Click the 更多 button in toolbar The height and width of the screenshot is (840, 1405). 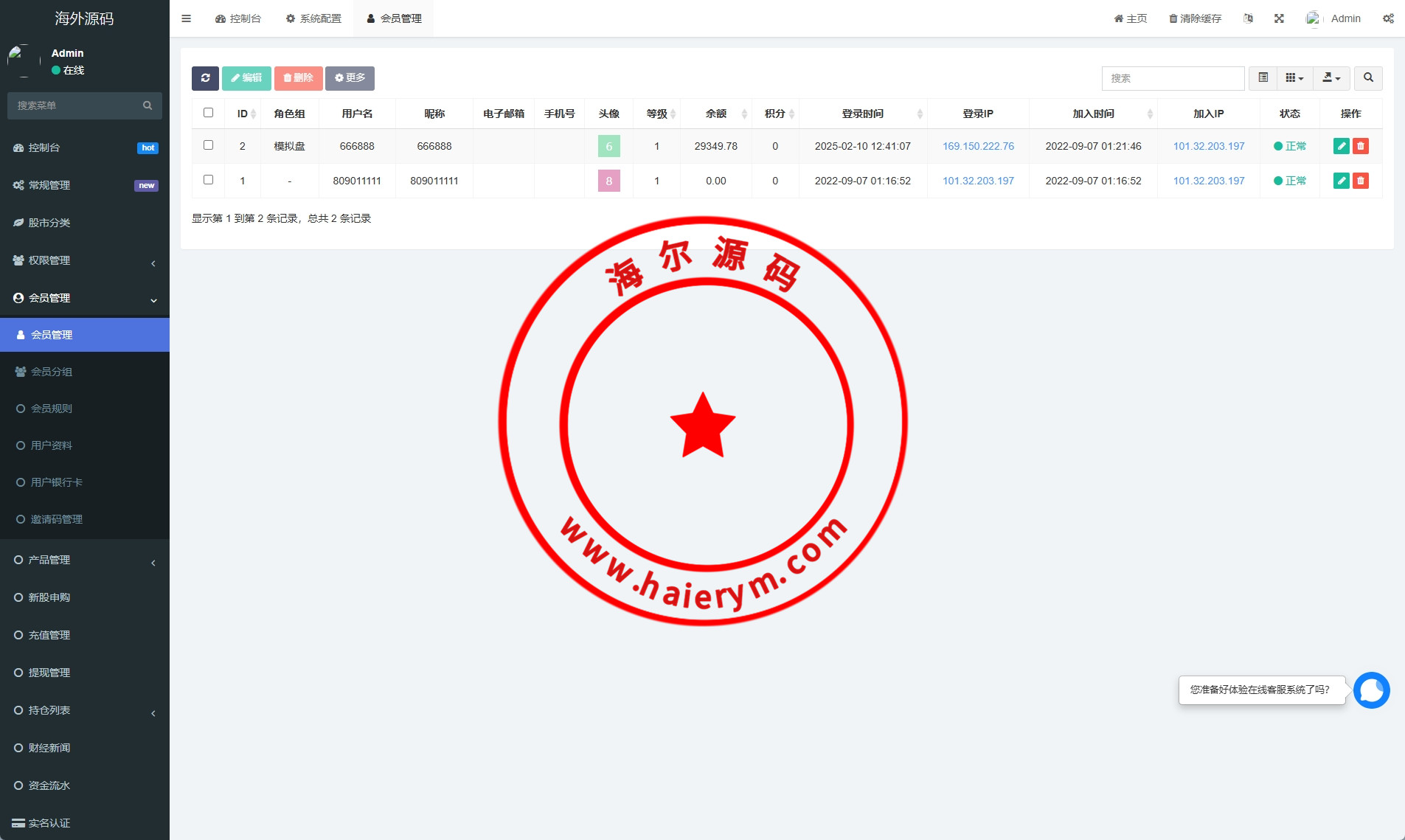tap(350, 78)
